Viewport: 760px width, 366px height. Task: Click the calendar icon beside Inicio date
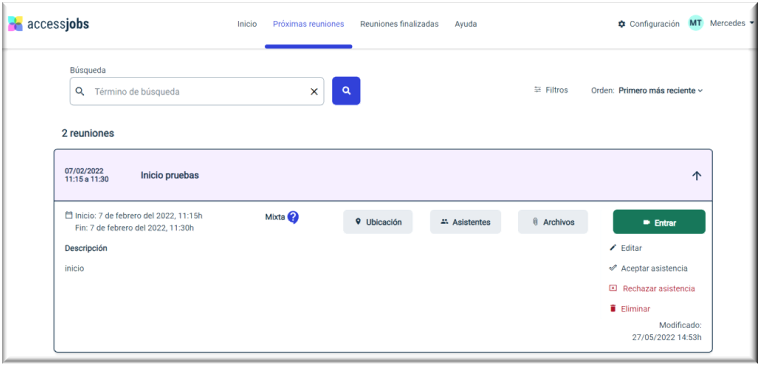tap(69, 216)
